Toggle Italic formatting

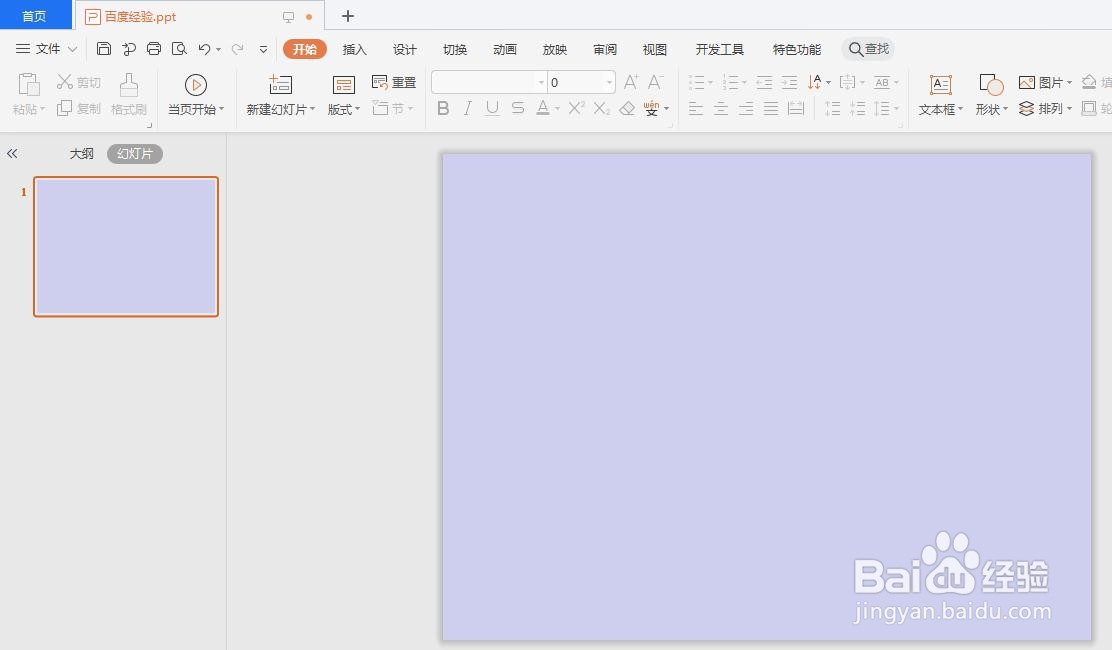click(467, 108)
